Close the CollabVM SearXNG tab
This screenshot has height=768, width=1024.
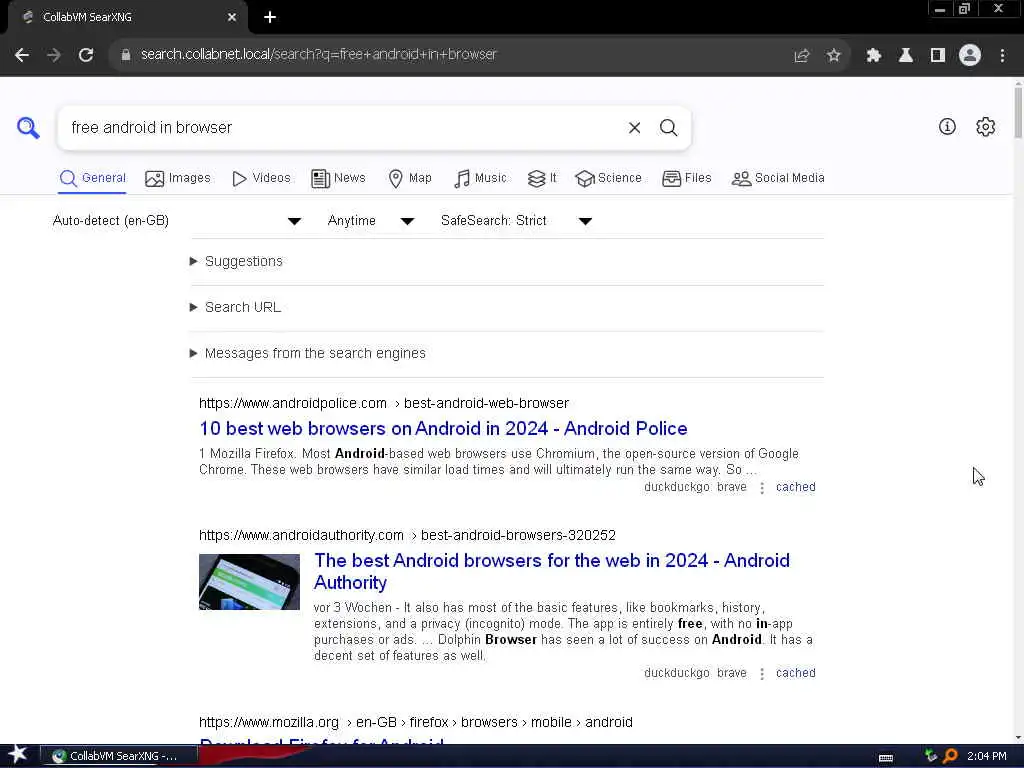click(x=232, y=17)
